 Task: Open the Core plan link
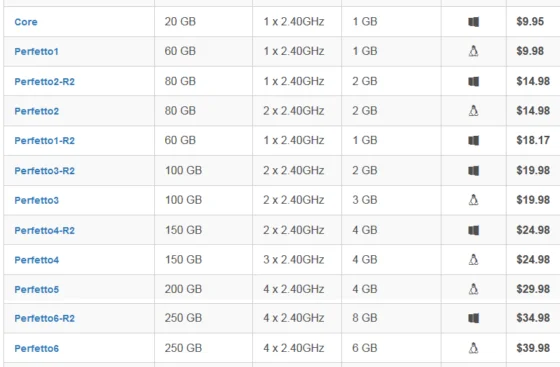[x=26, y=22]
